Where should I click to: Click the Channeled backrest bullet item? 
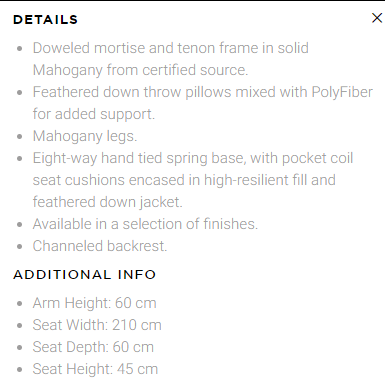click(100, 246)
